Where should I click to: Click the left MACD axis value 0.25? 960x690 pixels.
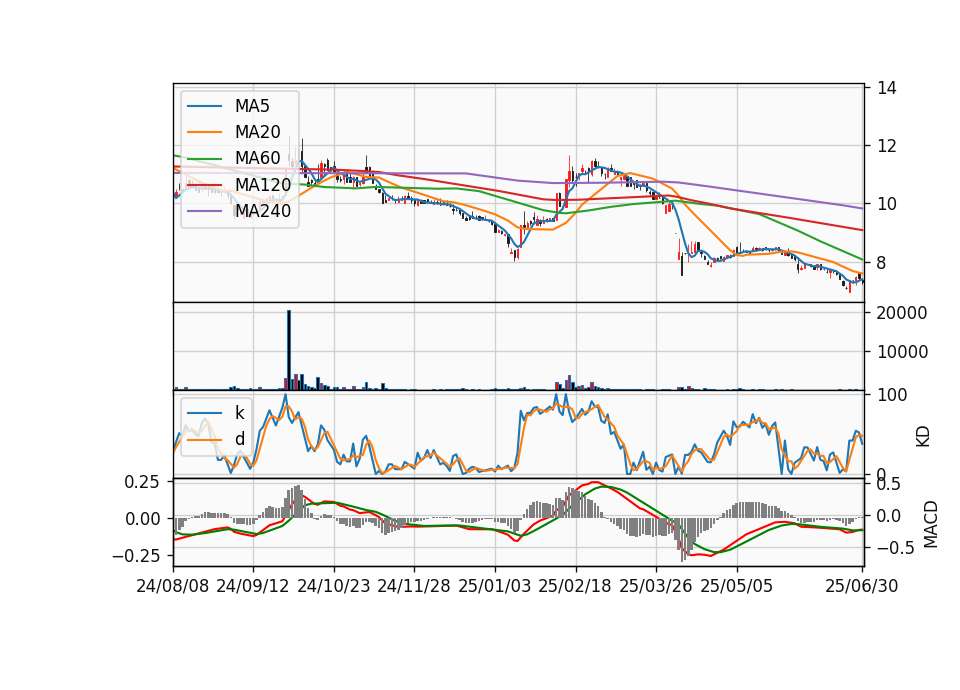[x=142, y=482]
